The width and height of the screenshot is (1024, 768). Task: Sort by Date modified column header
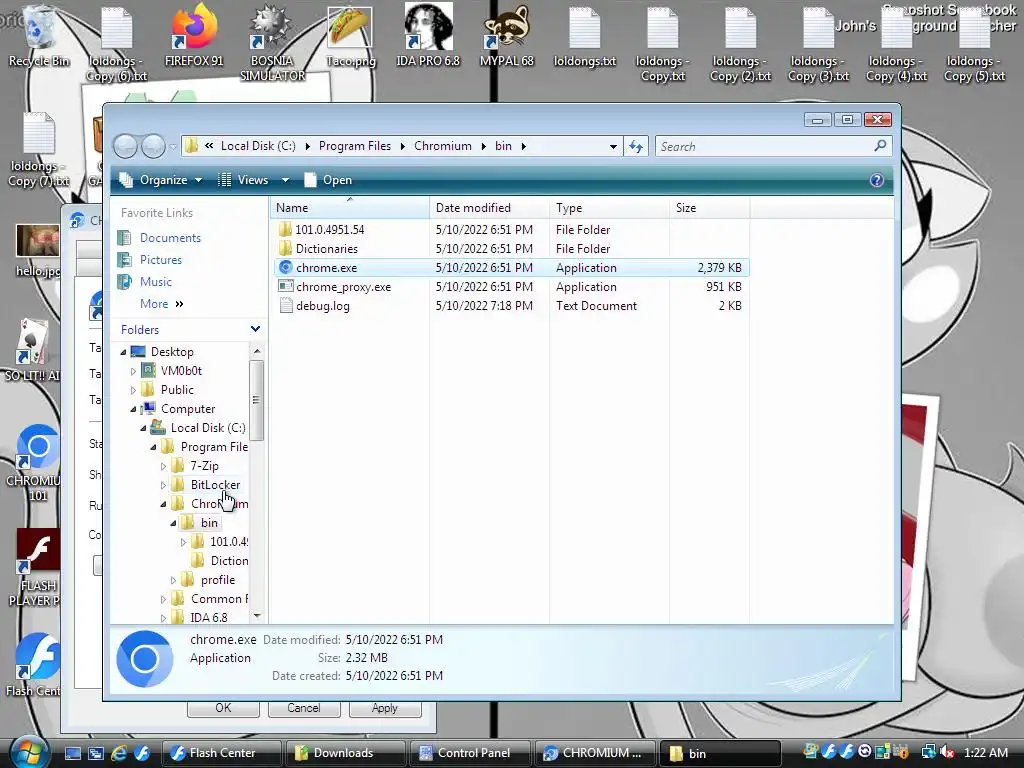coord(489,208)
